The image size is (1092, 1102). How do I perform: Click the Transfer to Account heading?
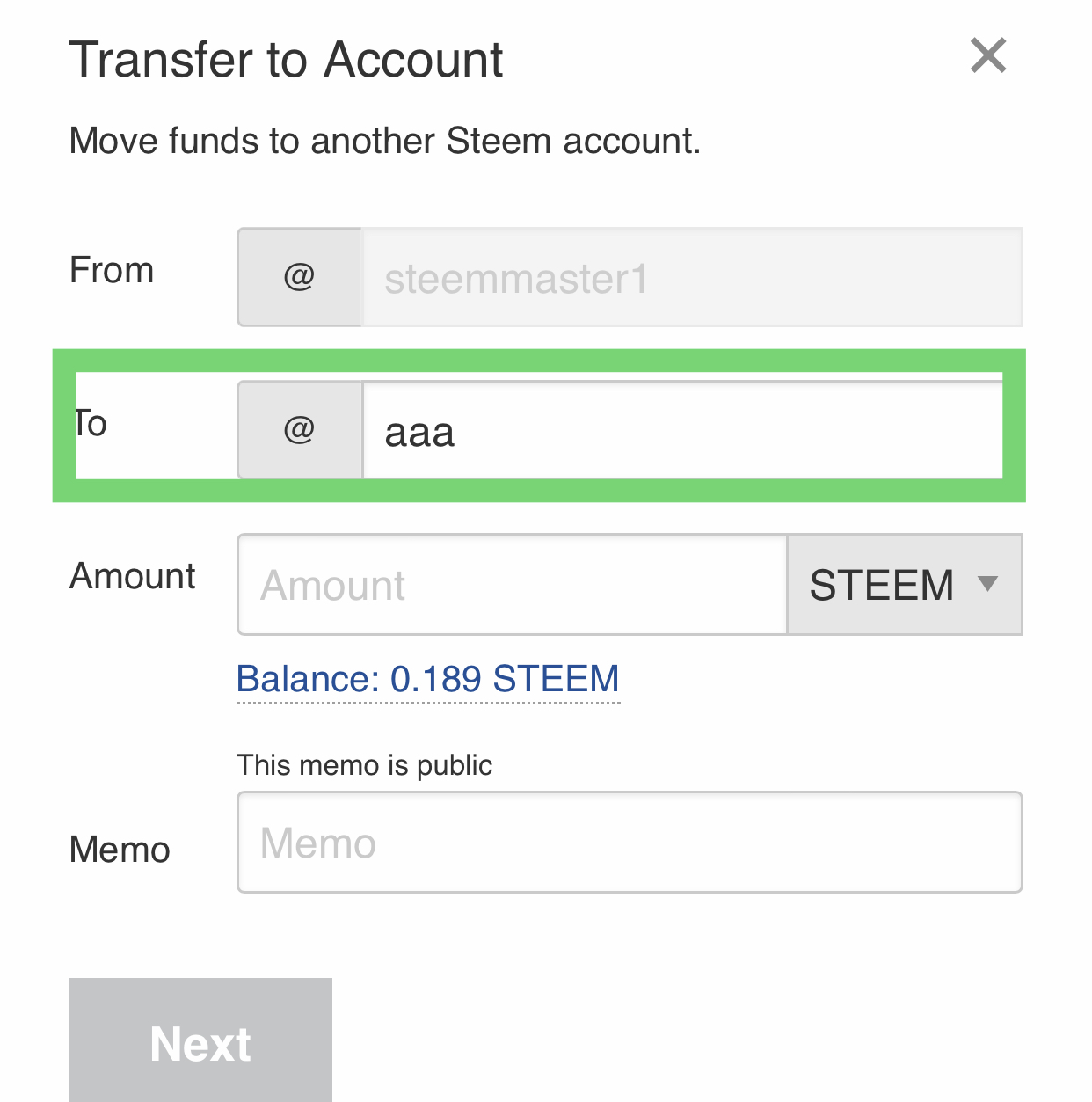tap(286, 60)
